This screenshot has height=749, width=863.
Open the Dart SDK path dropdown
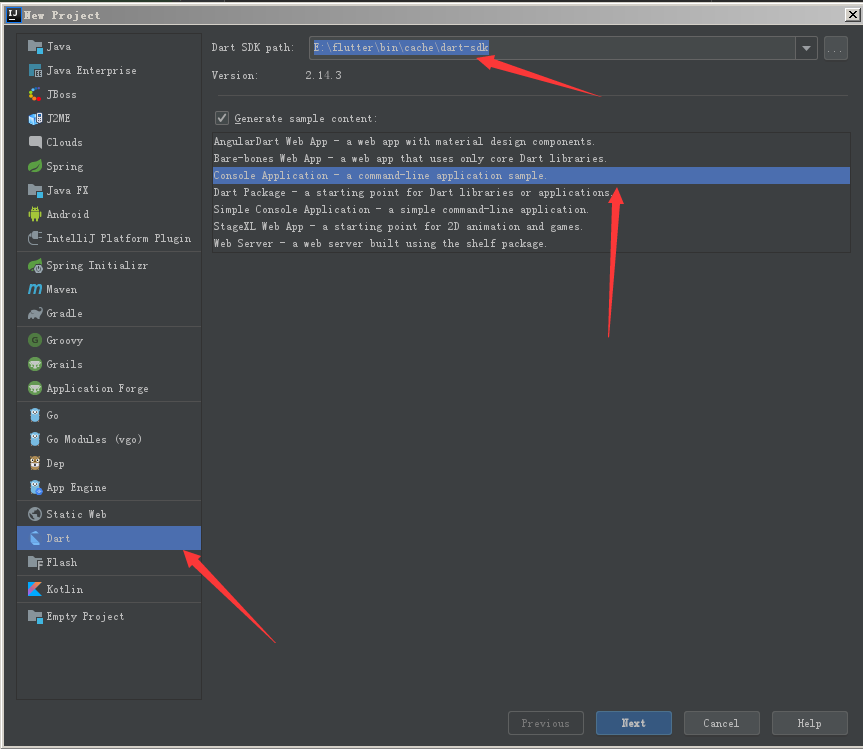coord(806,48)
